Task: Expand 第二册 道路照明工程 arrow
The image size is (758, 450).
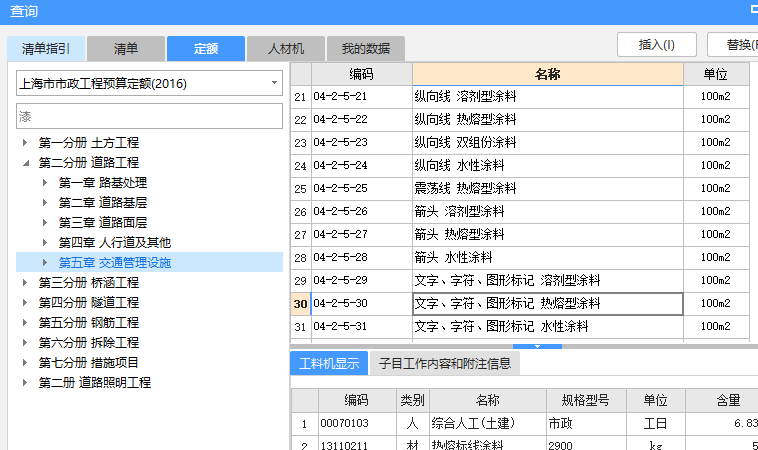Action: coord(25,382)
